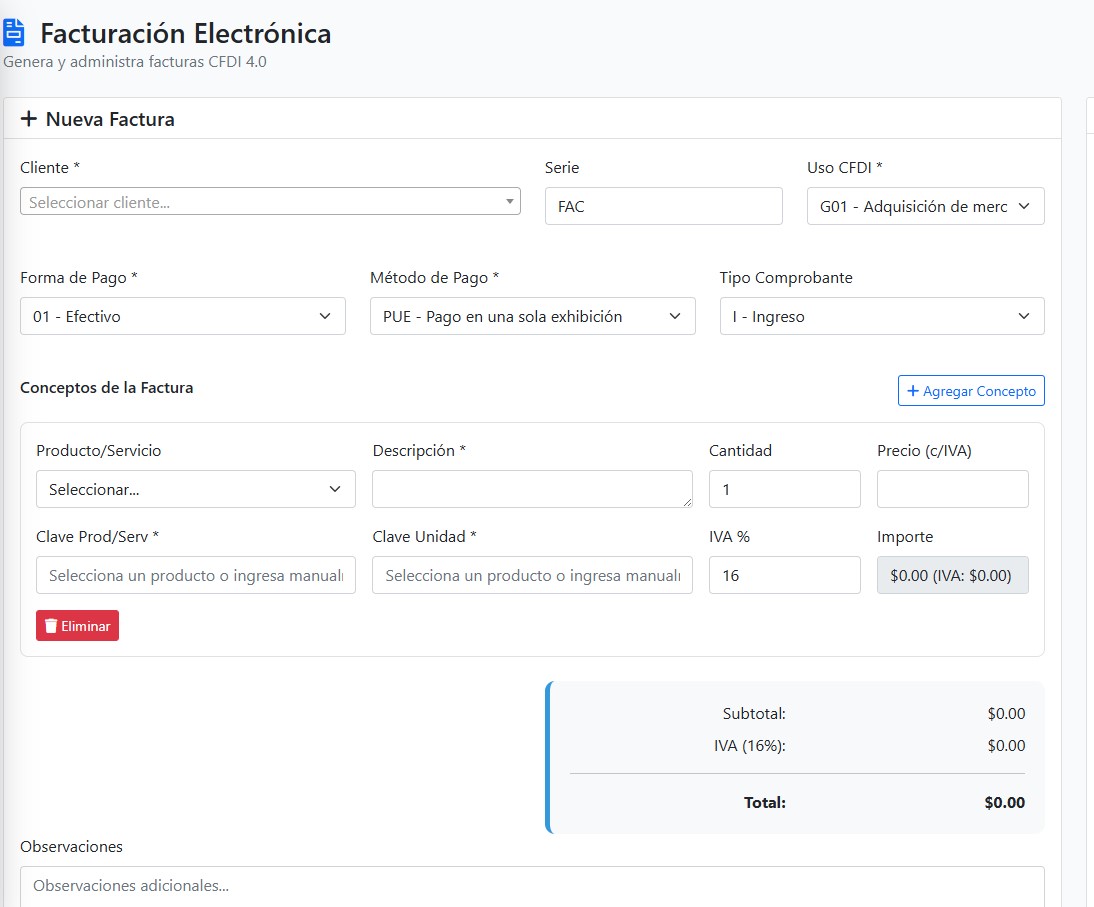Click the red Eliminar button
Screen dimensions: 1094x907
coord(77,626)
